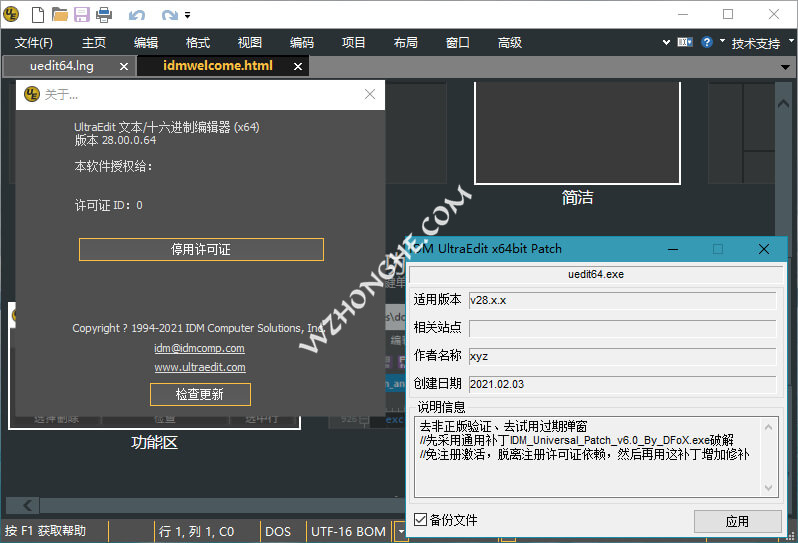
Task: Click the ribbon layout mode icon
Action: coord(685,42)
